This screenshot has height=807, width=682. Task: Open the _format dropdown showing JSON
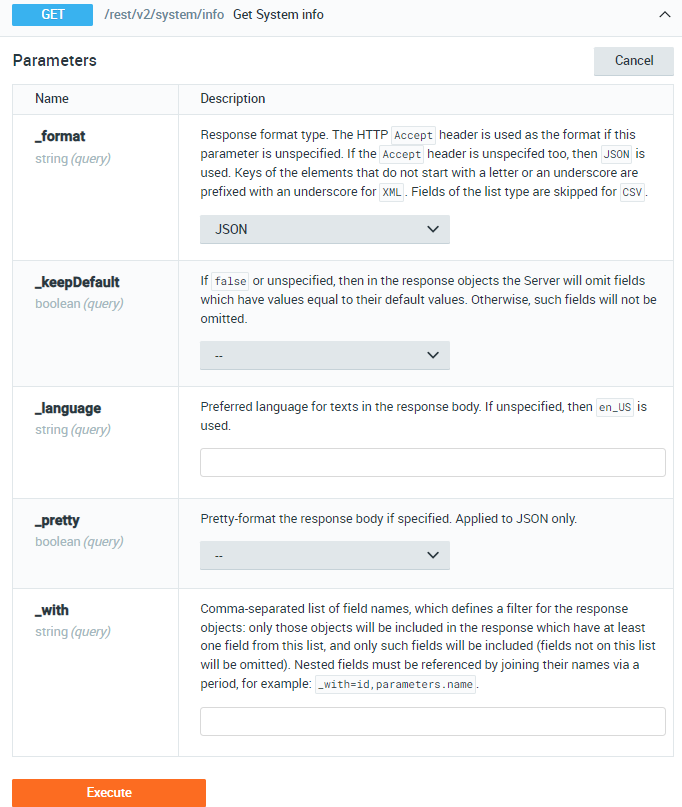[x=324, y=229]
